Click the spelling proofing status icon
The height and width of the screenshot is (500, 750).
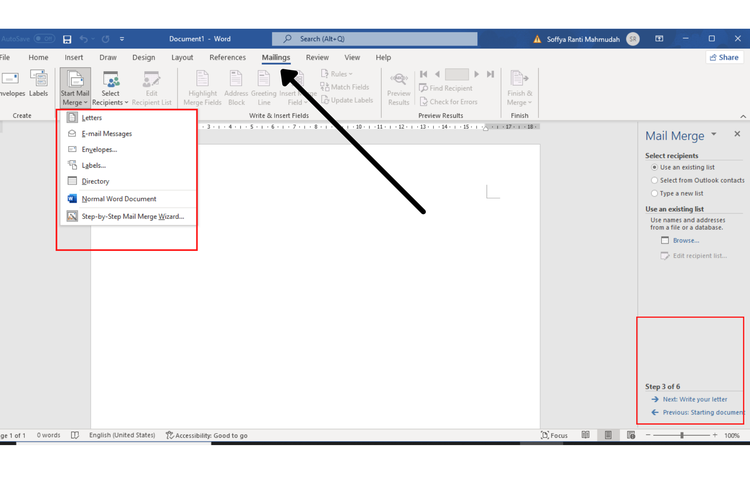point(75,435)
